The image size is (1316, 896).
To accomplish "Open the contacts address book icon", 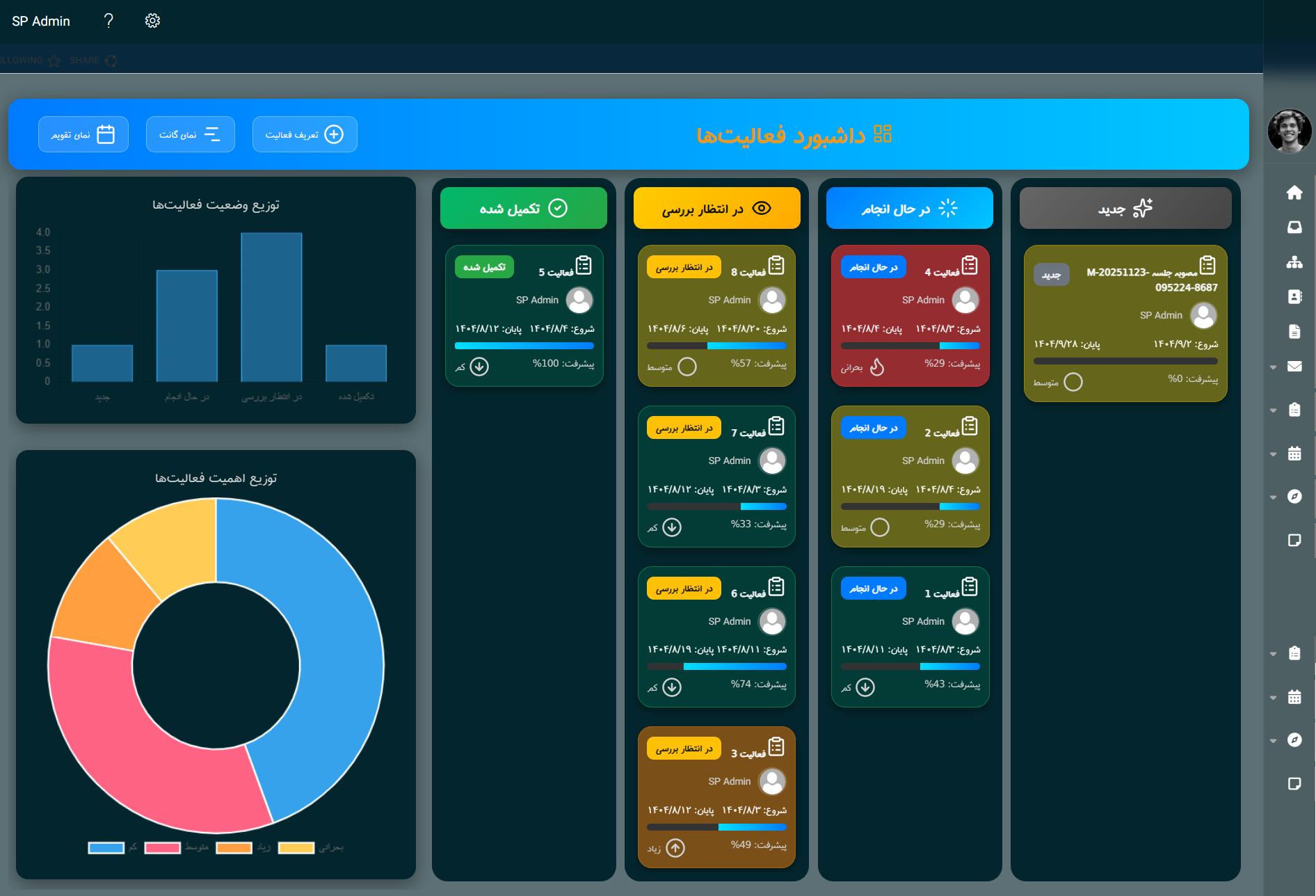I will (x=1294, y=297).
